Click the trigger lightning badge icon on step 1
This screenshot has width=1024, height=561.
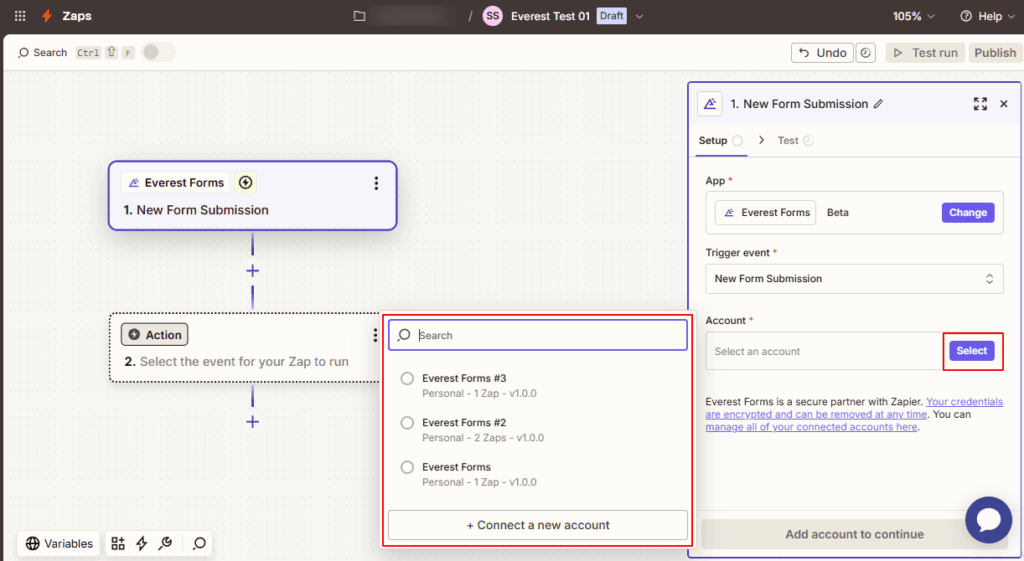pyautogui.click(x=246, y=183)
